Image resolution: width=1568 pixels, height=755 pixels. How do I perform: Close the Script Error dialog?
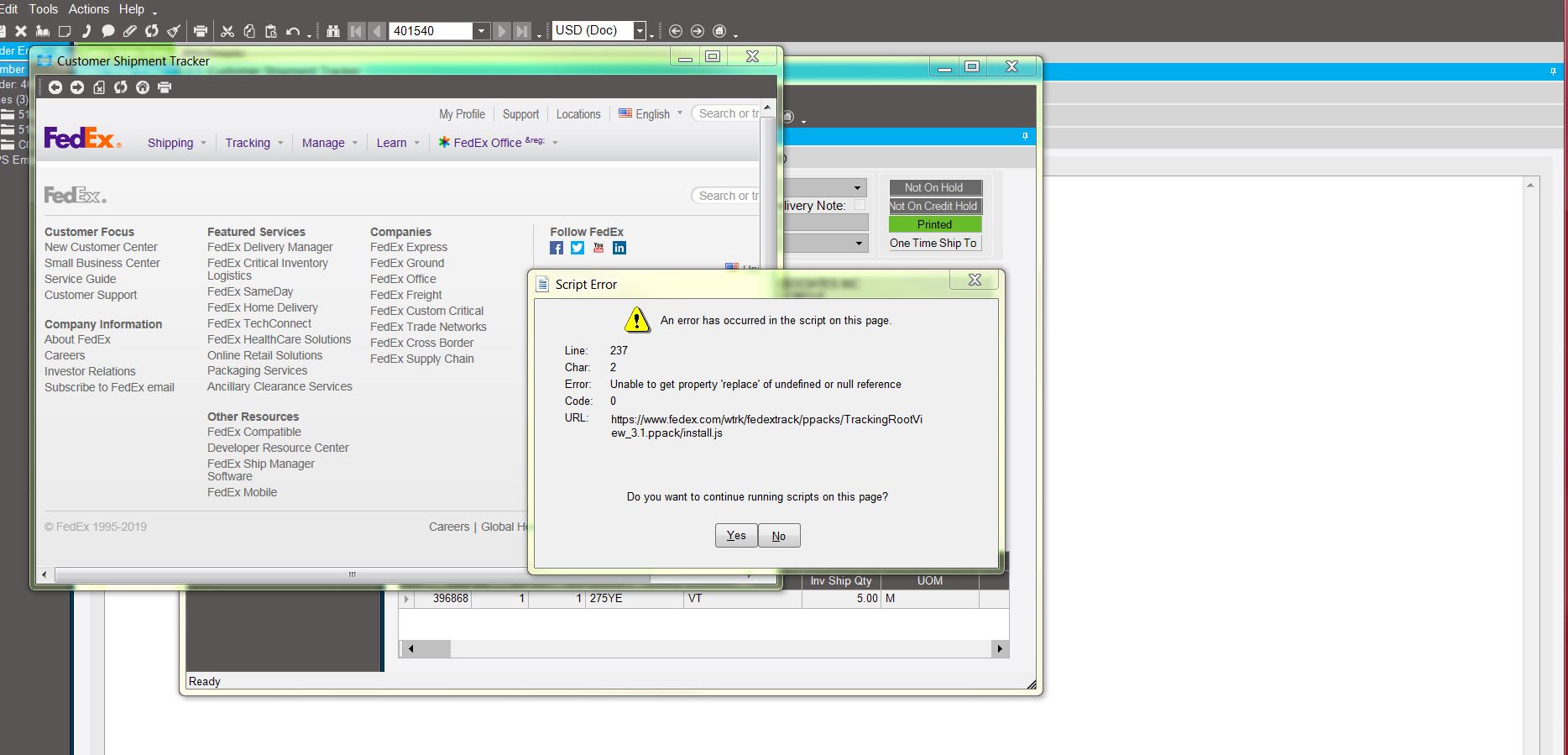pos(975,280)
